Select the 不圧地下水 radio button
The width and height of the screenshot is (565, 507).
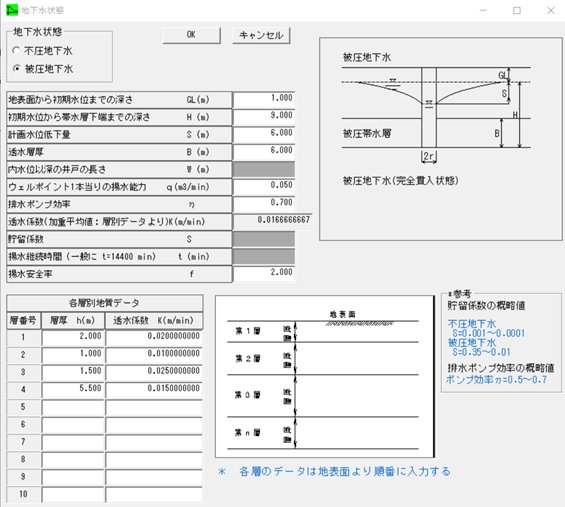click(16, 51)
